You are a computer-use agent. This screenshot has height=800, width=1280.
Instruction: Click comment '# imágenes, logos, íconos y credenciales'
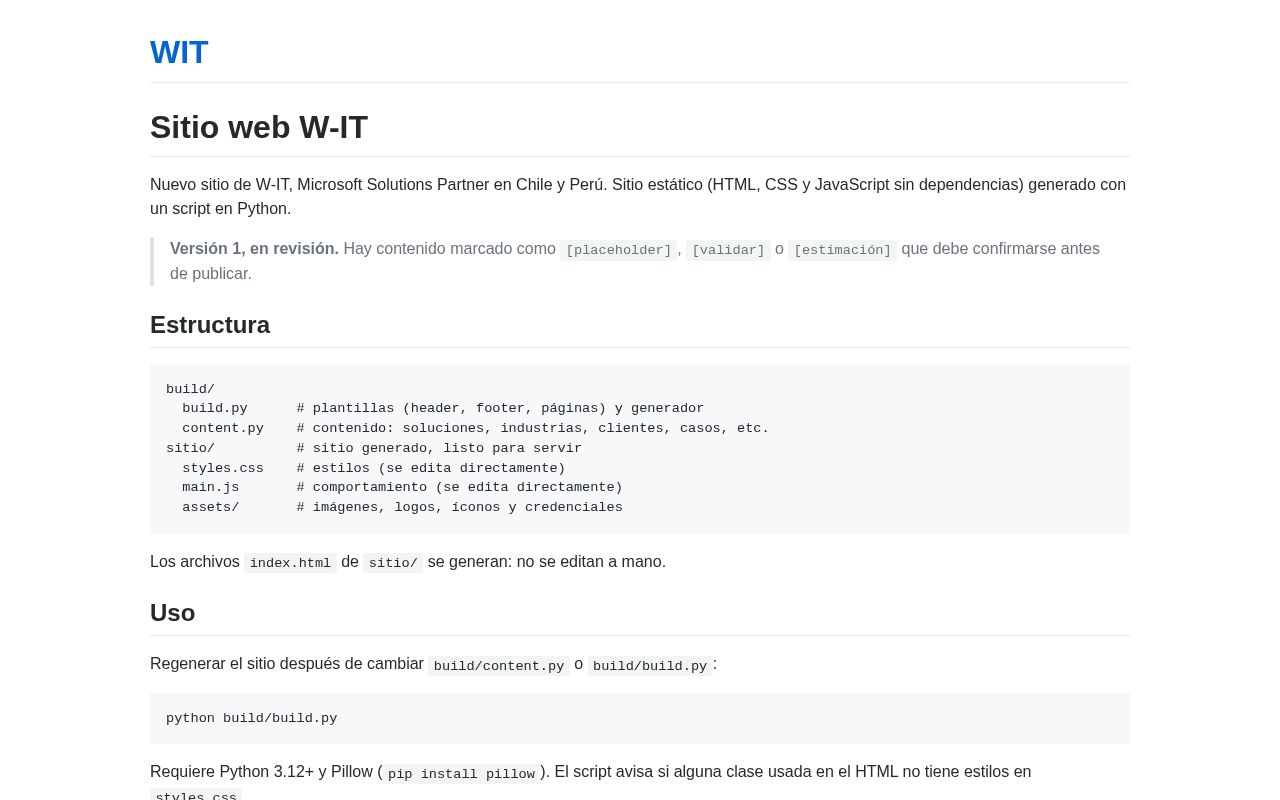click(459, 507)
